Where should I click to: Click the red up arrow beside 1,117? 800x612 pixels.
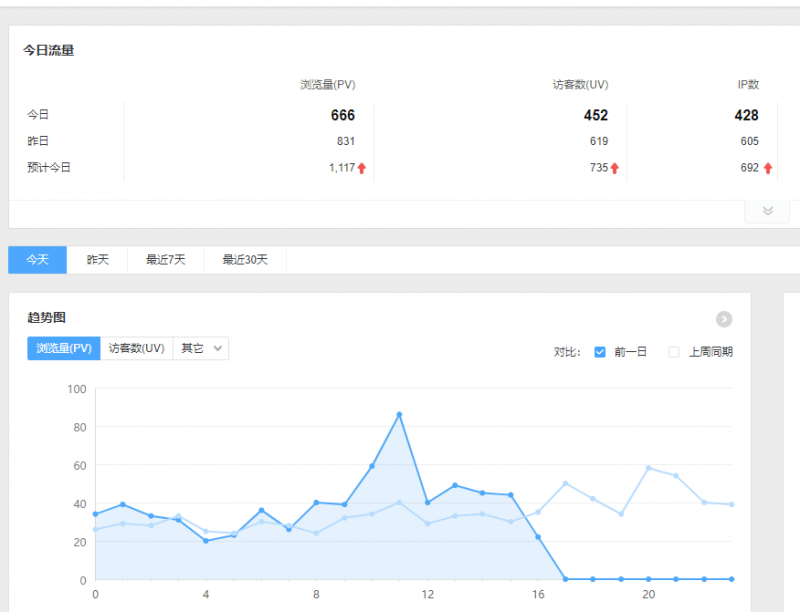[362, 168]
